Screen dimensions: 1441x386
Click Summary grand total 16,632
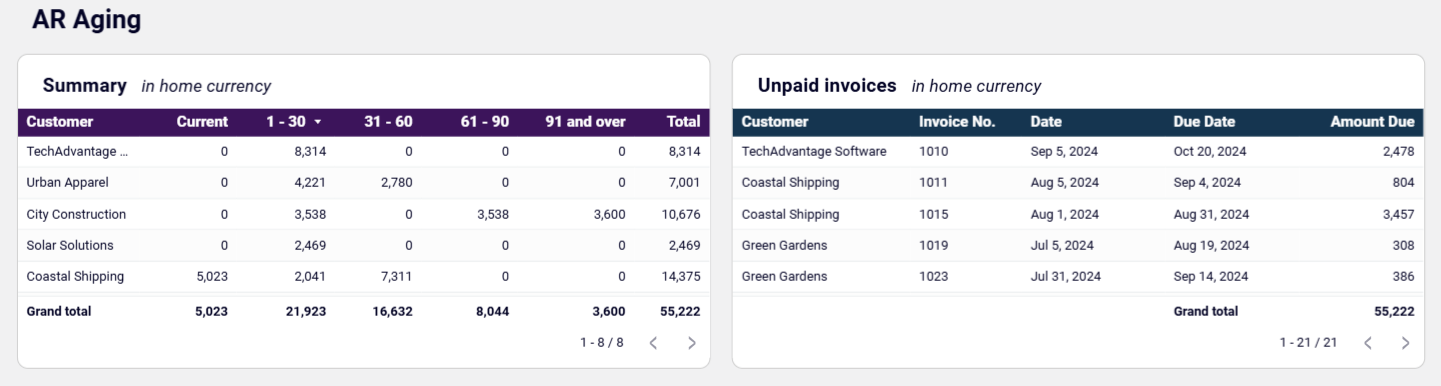(393, 311)
